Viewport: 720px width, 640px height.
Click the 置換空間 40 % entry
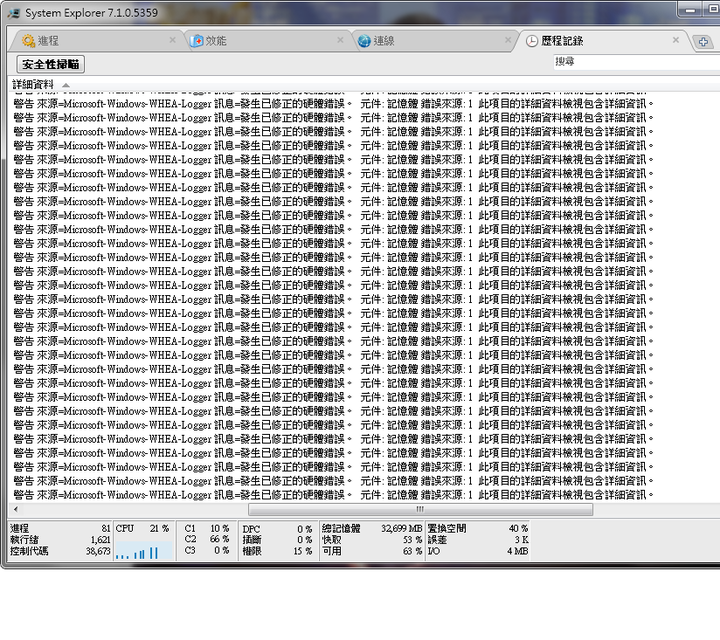(478, 528)
